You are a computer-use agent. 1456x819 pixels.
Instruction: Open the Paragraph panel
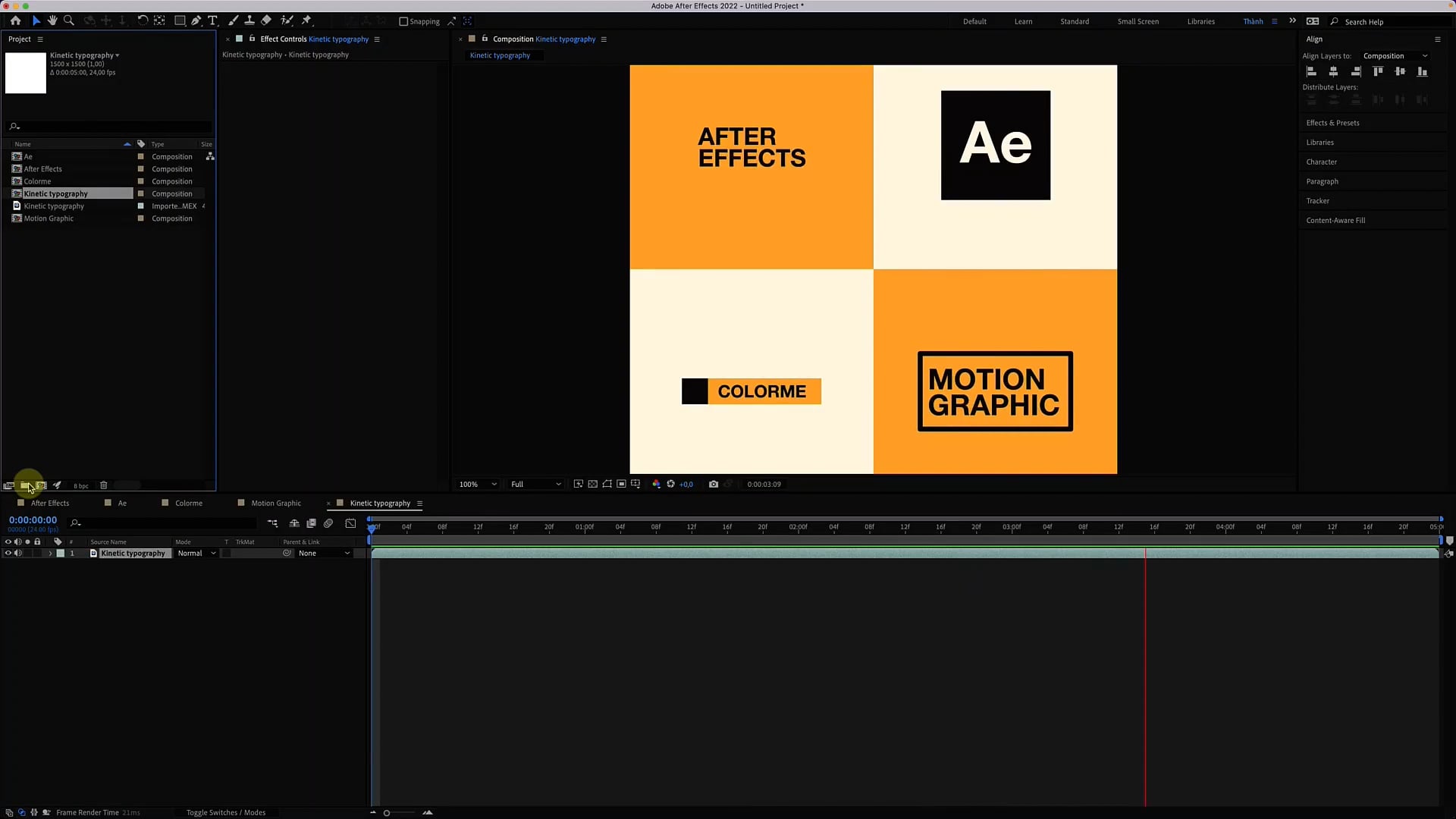coord(1322,182)
